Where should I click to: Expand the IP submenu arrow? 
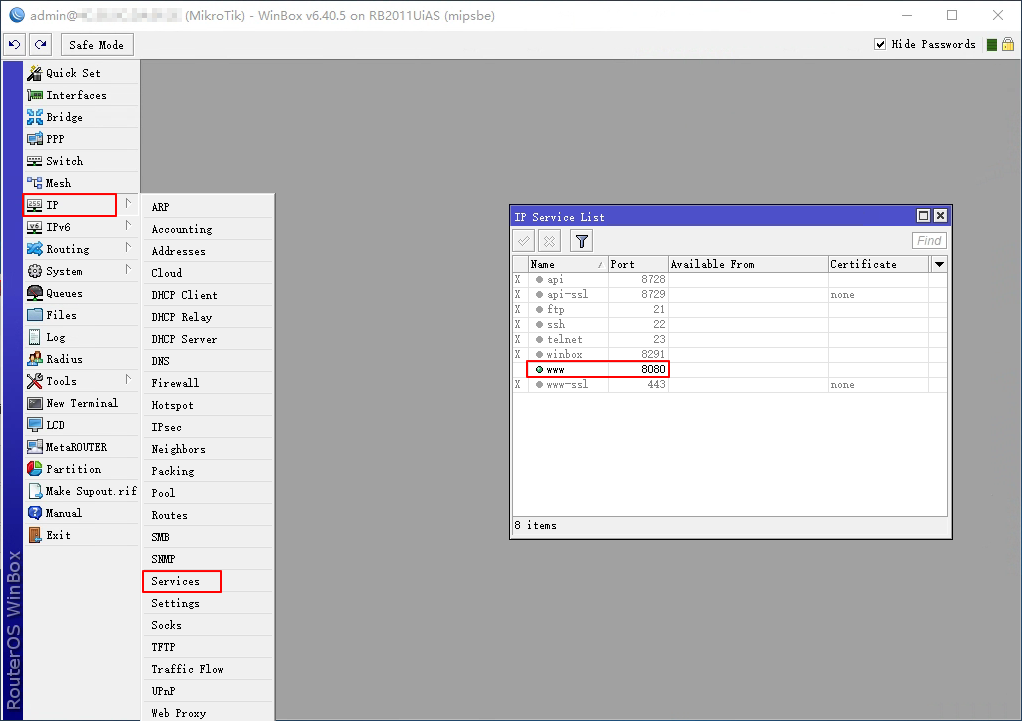(x=128, y=204)
